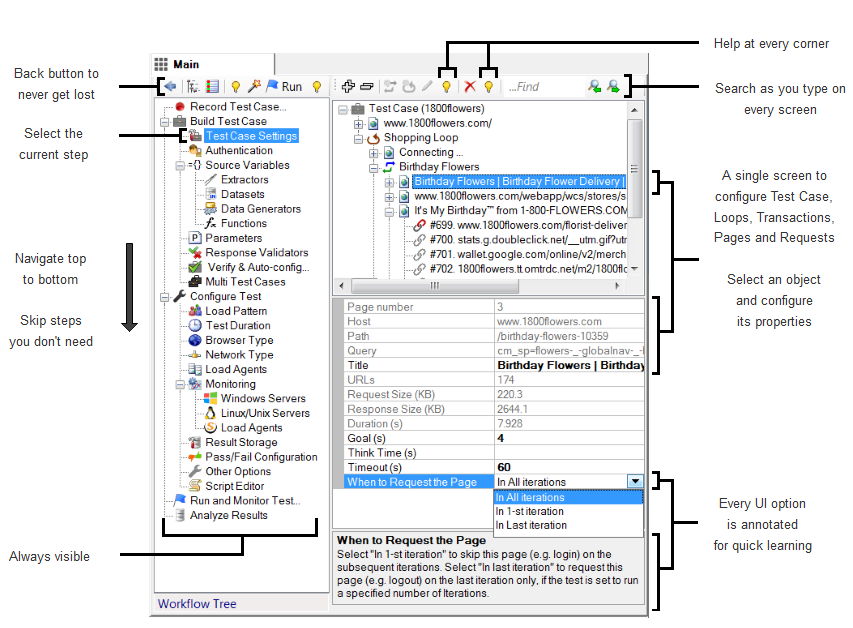The image size is (853, 628).
Task: Click the Workflow Tree label at the bottom
Action: [x=197, y=604]
